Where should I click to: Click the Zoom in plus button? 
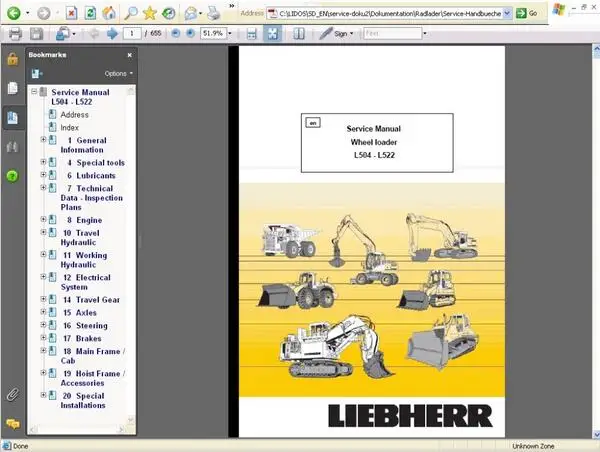190,34
